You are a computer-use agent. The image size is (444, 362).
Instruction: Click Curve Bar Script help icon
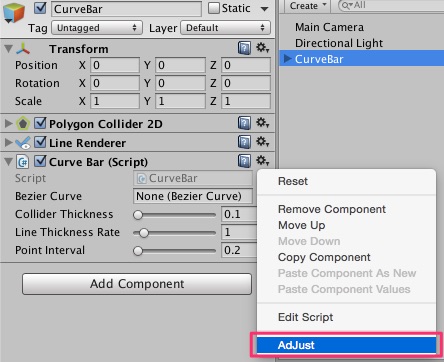[x=244, y=161]
